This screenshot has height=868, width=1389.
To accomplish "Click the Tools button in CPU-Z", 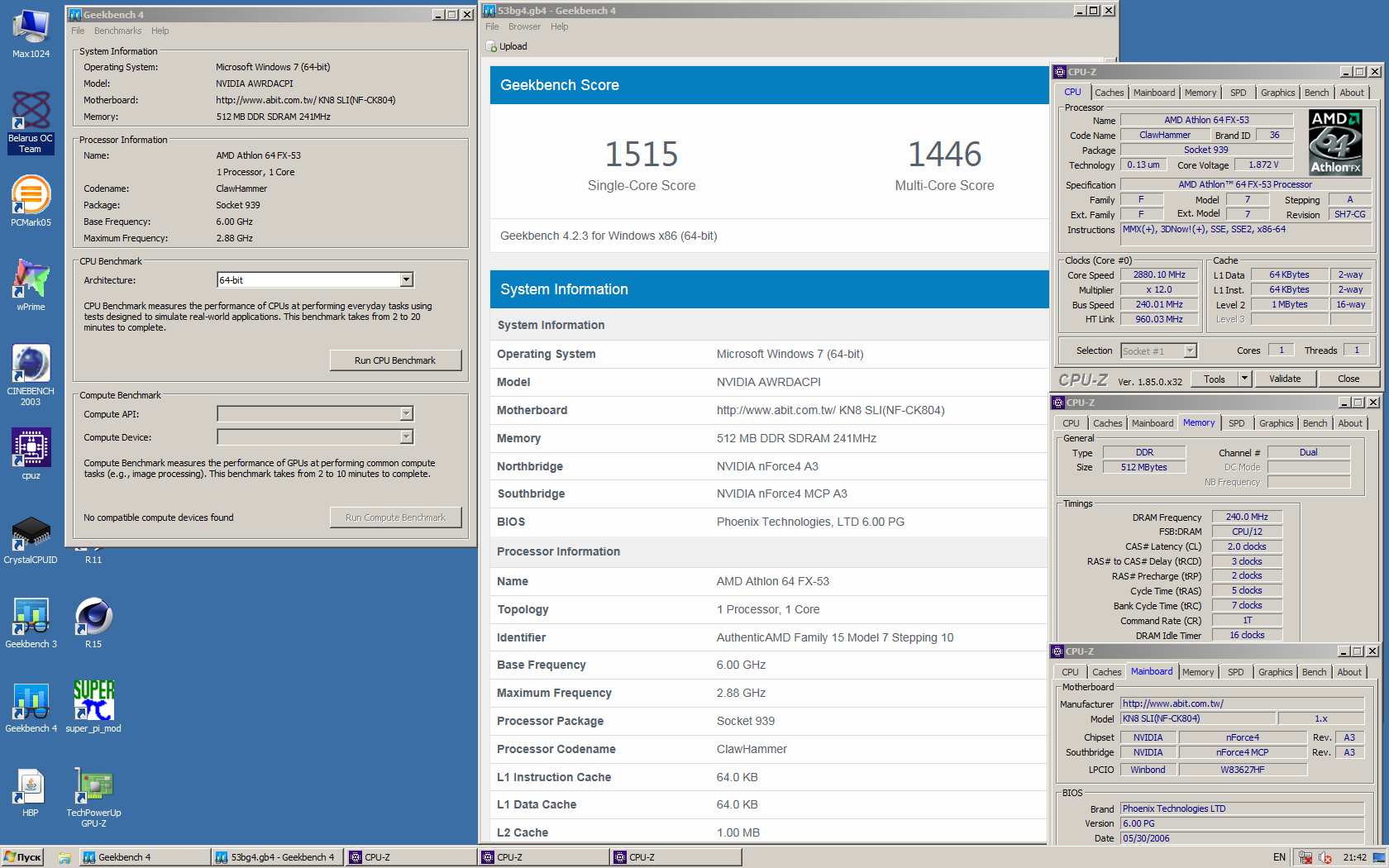I will (1214, 379).
